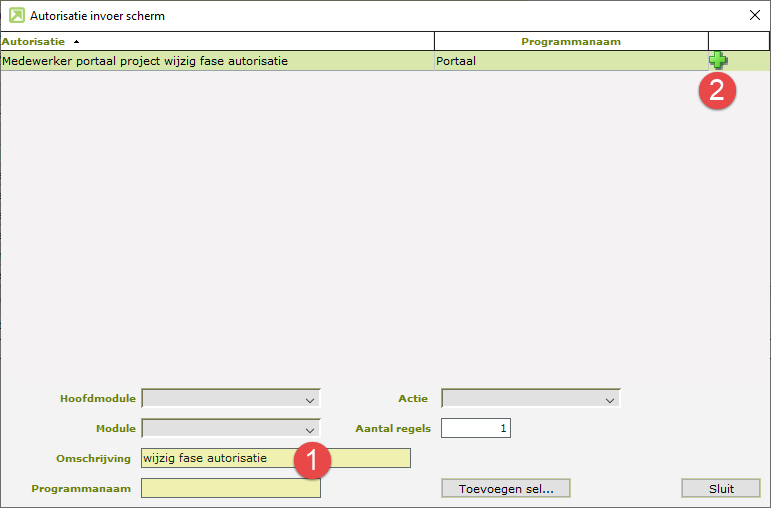Screen dimensions: 771x508
Task: Expand the Module combo box
Action: tap(231, 429)
